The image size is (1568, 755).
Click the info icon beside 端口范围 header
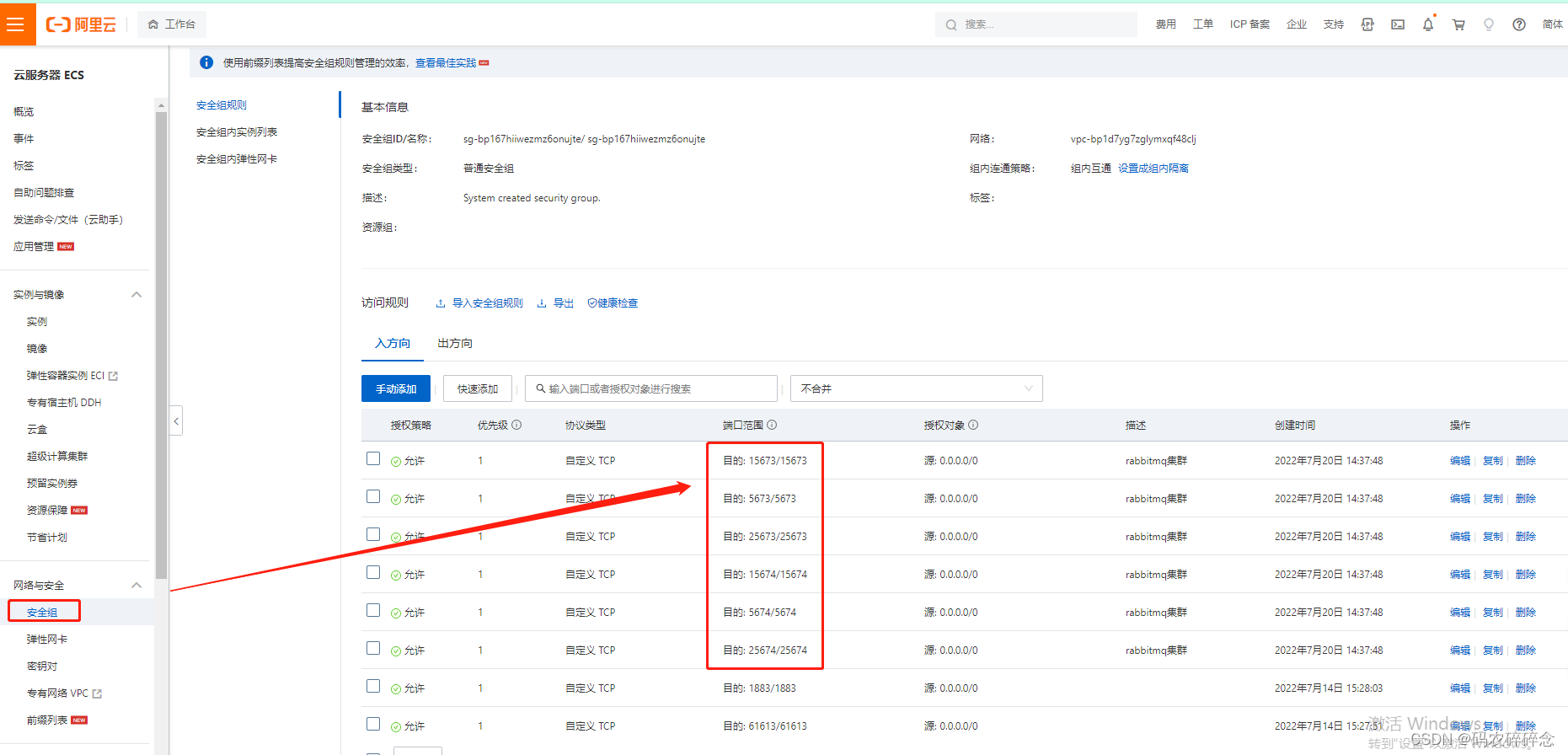tap(772, 425)
